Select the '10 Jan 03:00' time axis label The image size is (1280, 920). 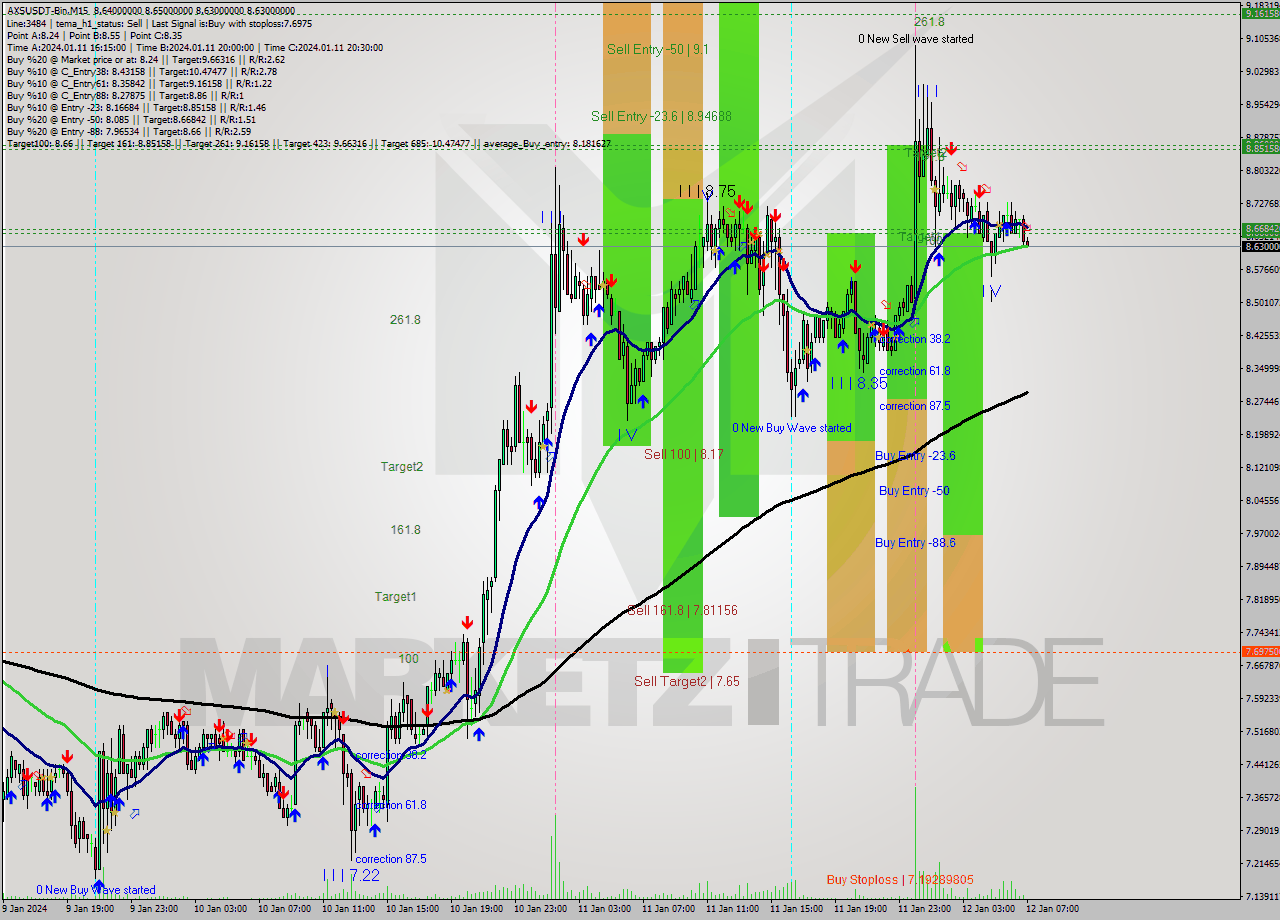point(220,909)
